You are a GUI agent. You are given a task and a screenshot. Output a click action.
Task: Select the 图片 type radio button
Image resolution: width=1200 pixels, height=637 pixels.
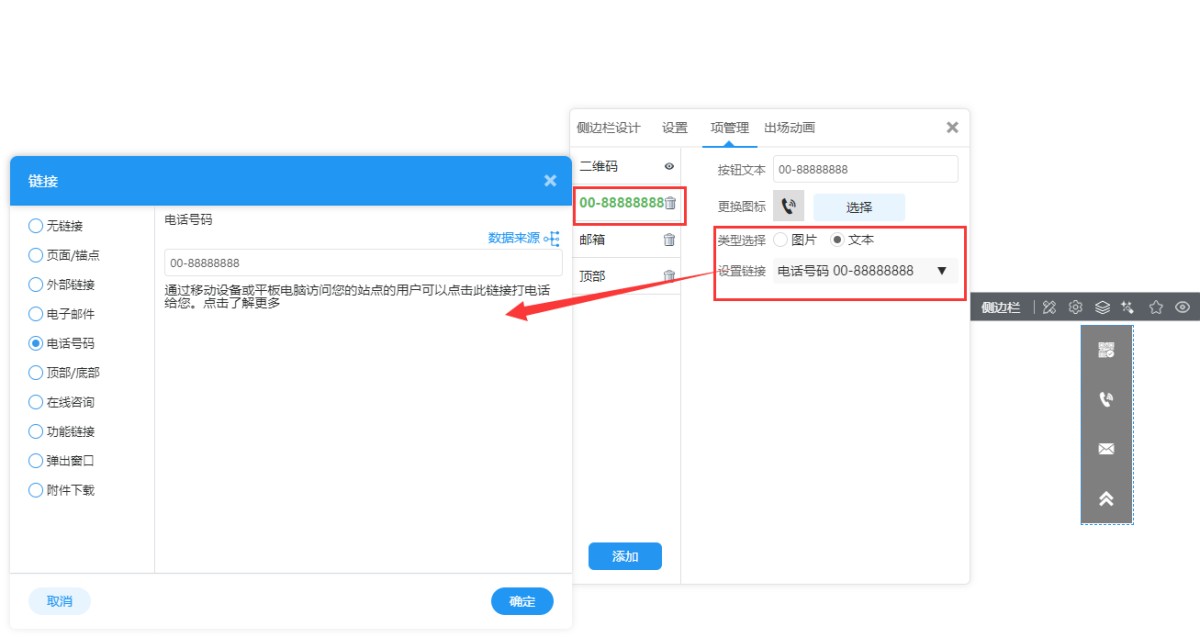coord(781,240)
